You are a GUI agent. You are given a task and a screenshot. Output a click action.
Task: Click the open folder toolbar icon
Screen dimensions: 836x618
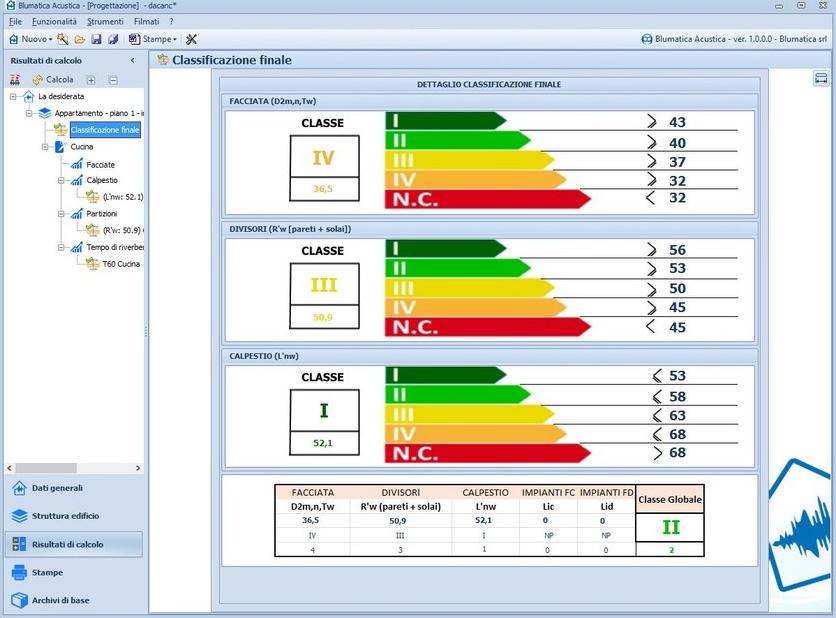pos(79,39)
